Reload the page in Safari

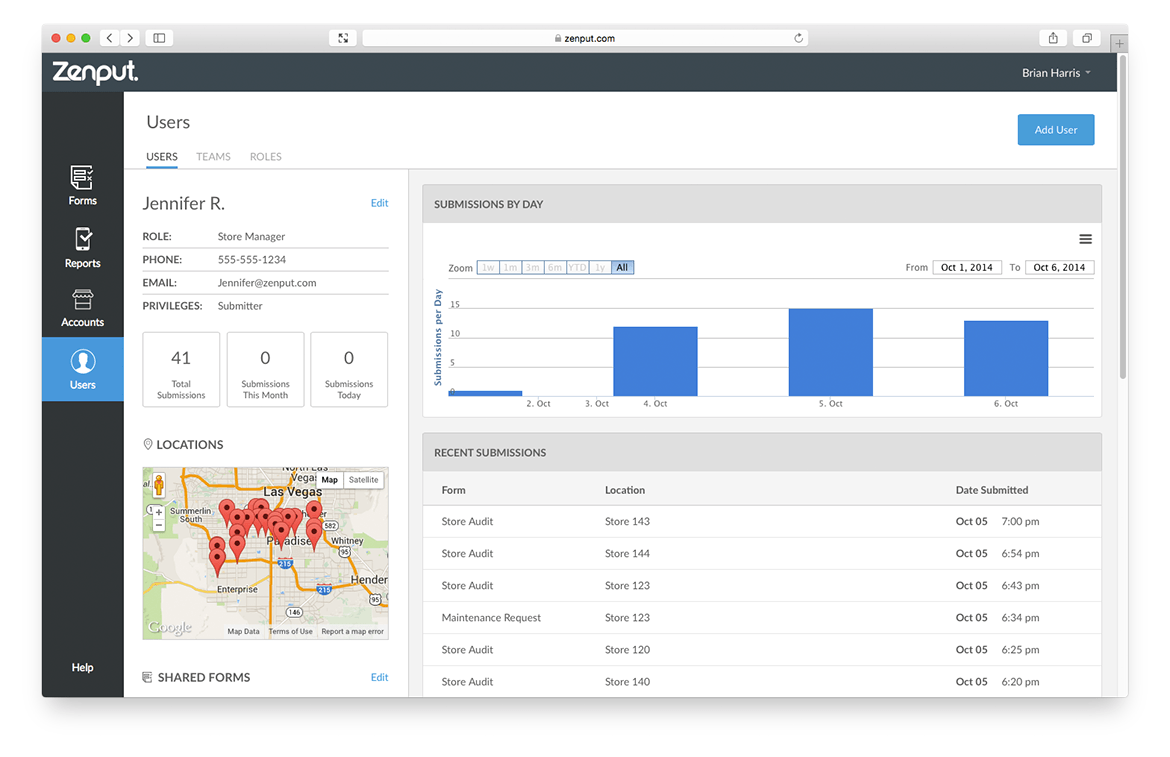798,38
